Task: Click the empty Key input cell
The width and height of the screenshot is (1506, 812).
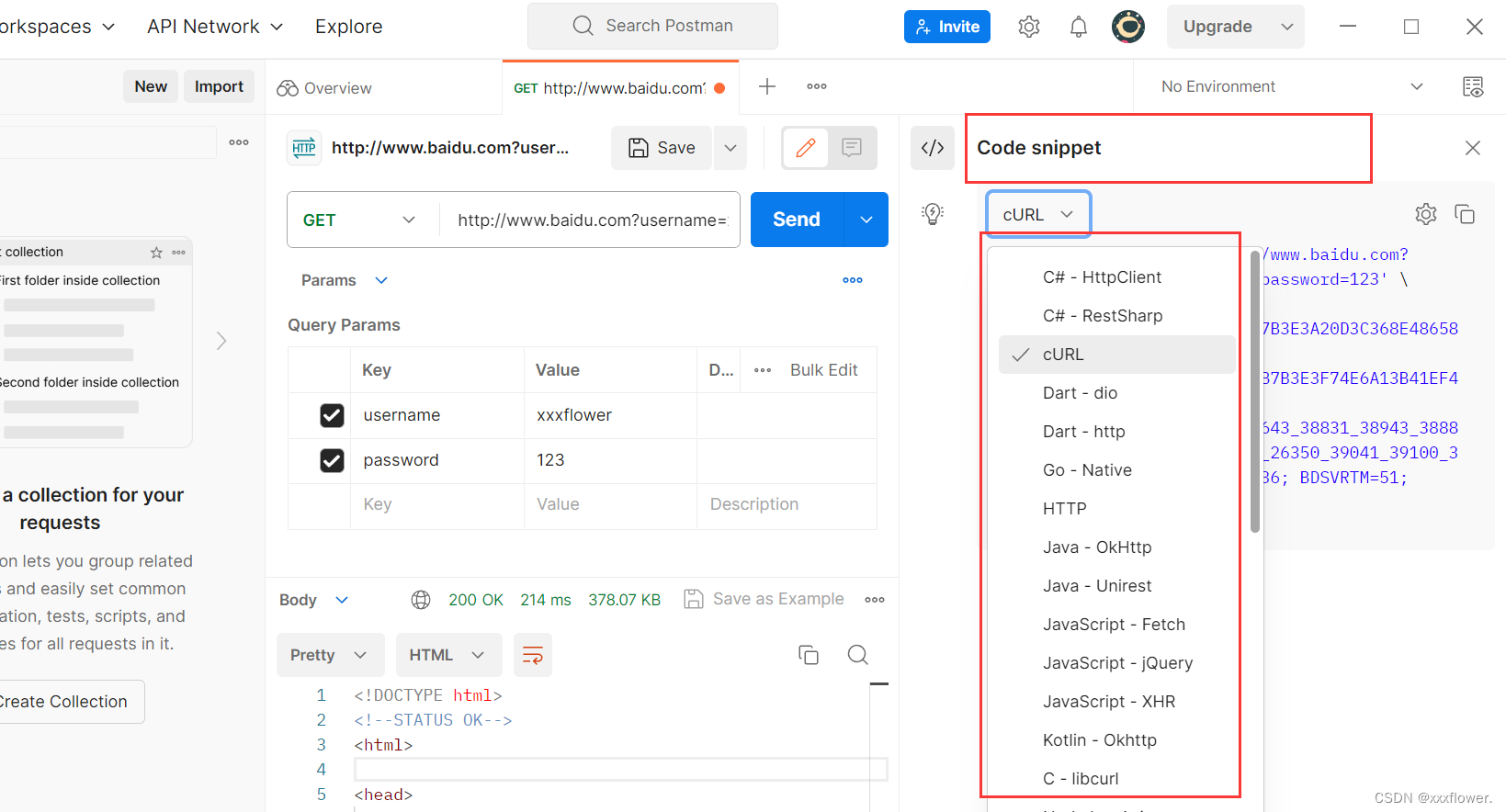Action: click(437, 504)
